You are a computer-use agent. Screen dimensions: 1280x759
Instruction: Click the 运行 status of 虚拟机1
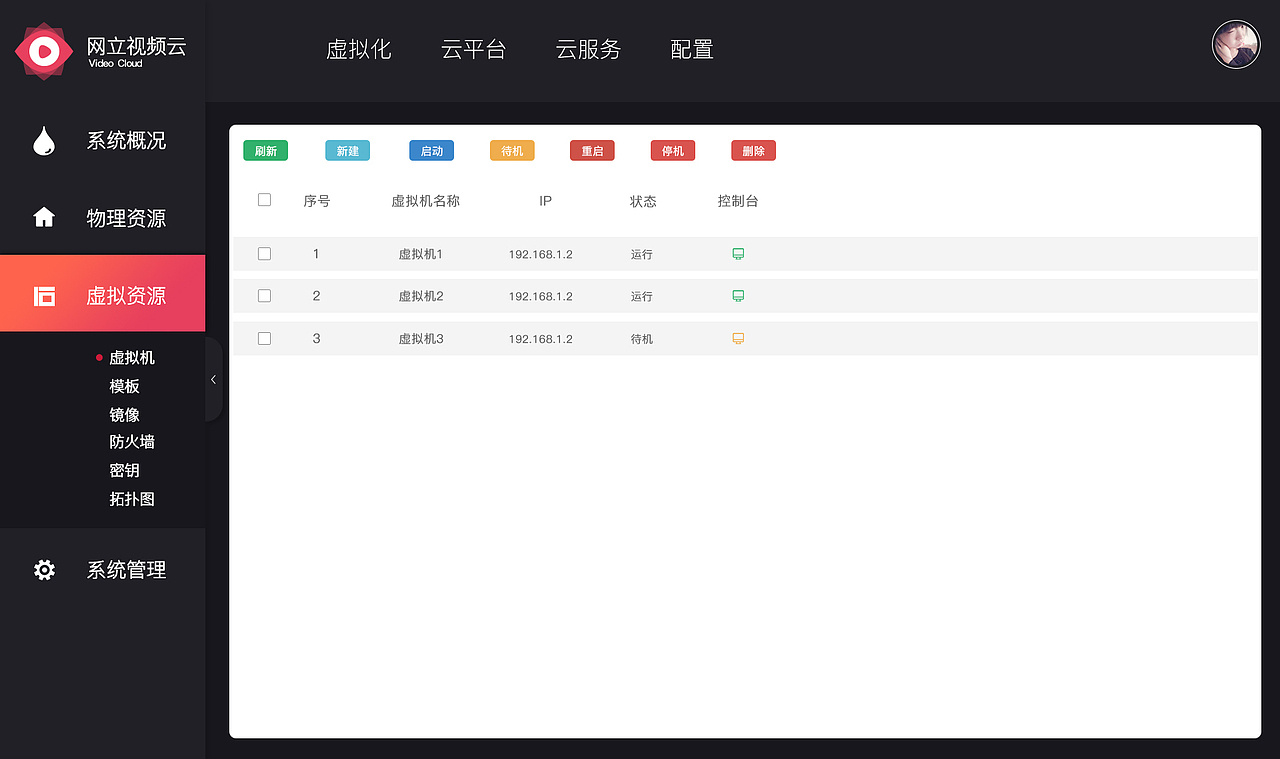642,254
